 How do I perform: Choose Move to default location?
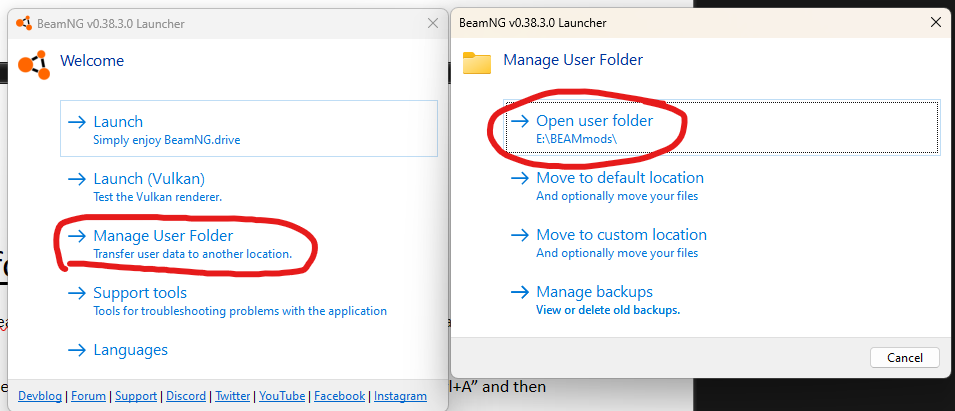point(721,186)
